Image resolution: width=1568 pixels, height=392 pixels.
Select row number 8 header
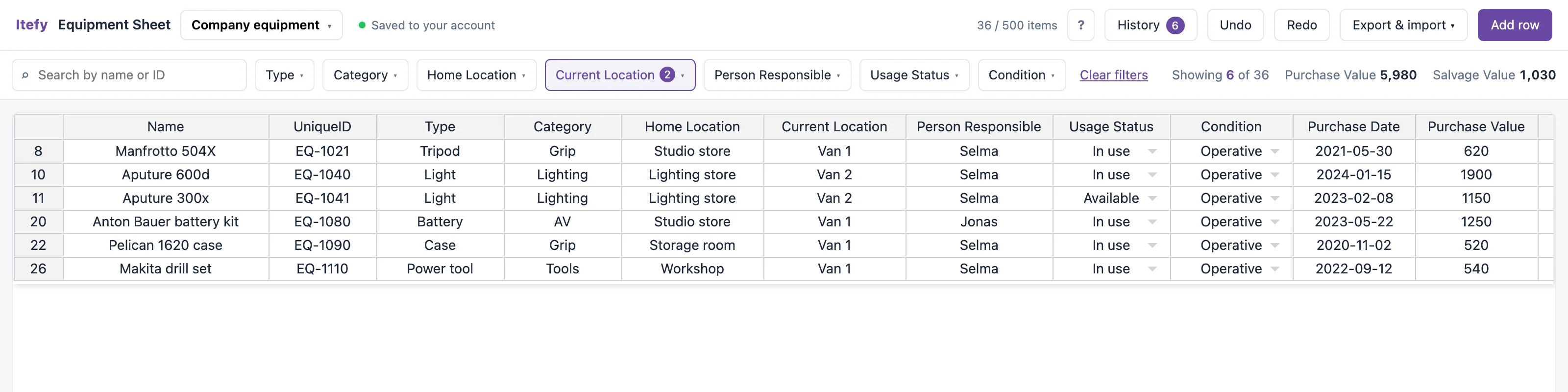(38, 151)
